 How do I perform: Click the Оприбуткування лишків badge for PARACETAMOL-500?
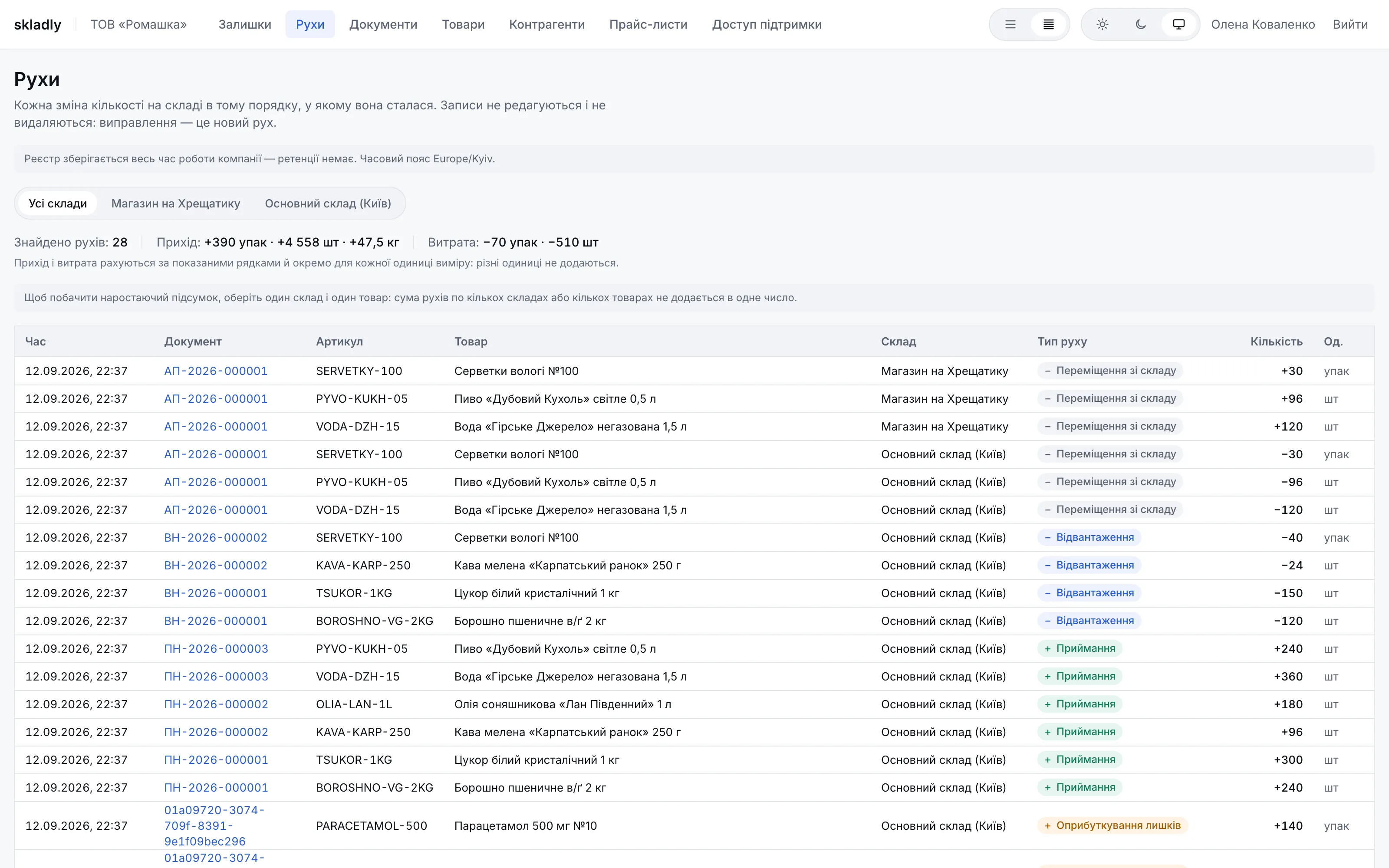click(1113, 825)
